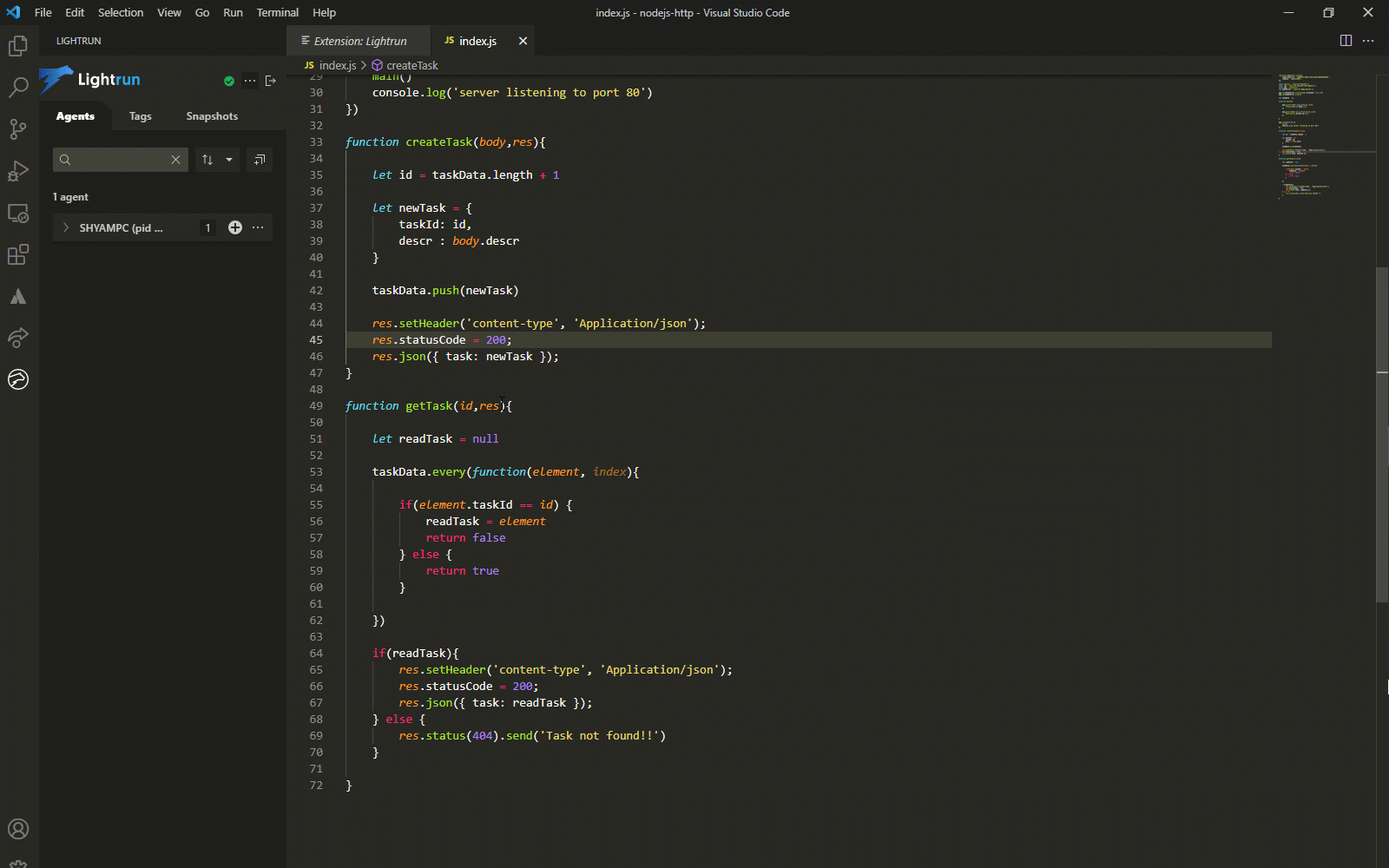Screen dimensions: 1389x868
Task: Open the Run and Debug view
Action: [17, 171]
